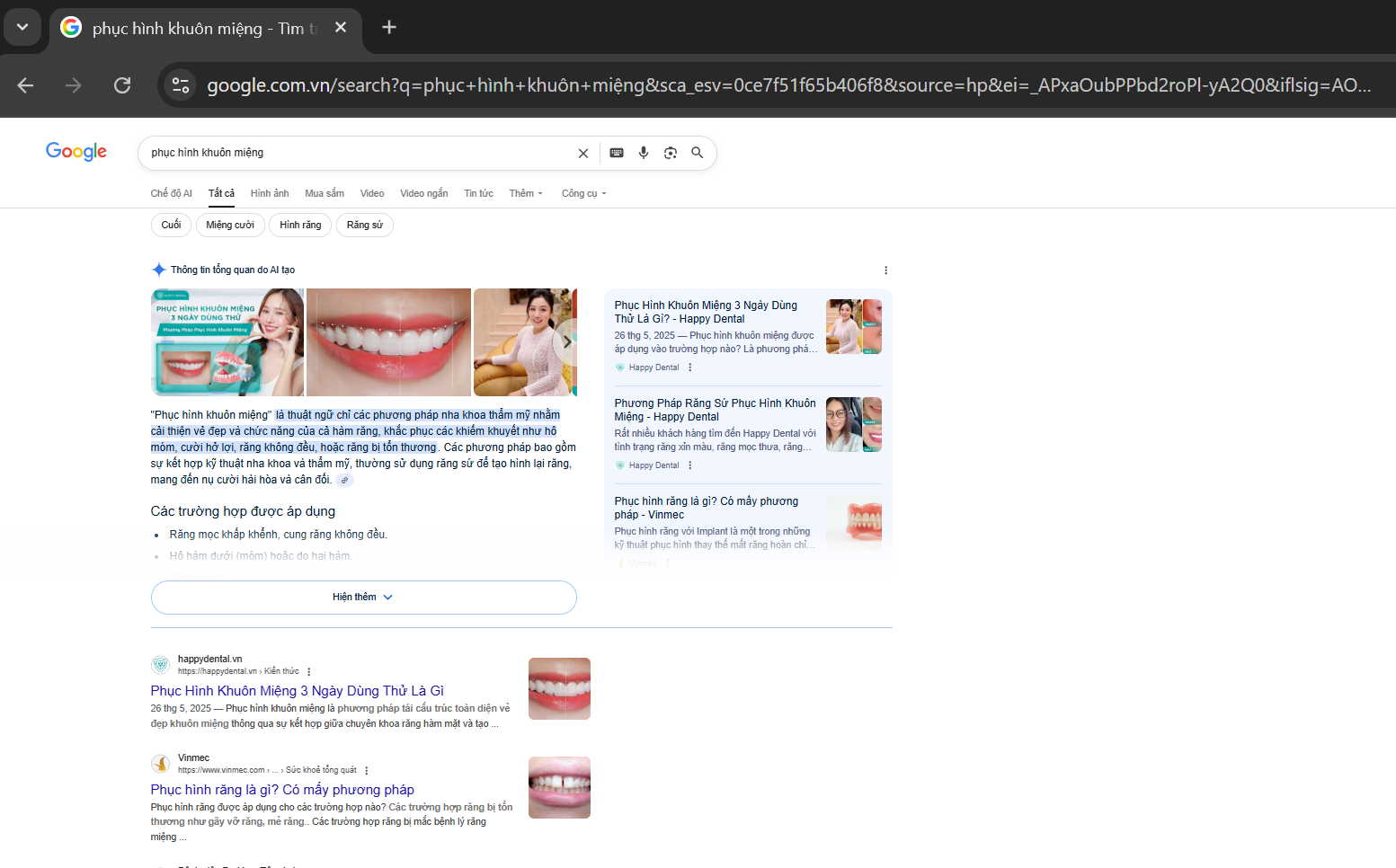Select the URL in the address bar
This screenshot has width=1396, height=868.
788,85
